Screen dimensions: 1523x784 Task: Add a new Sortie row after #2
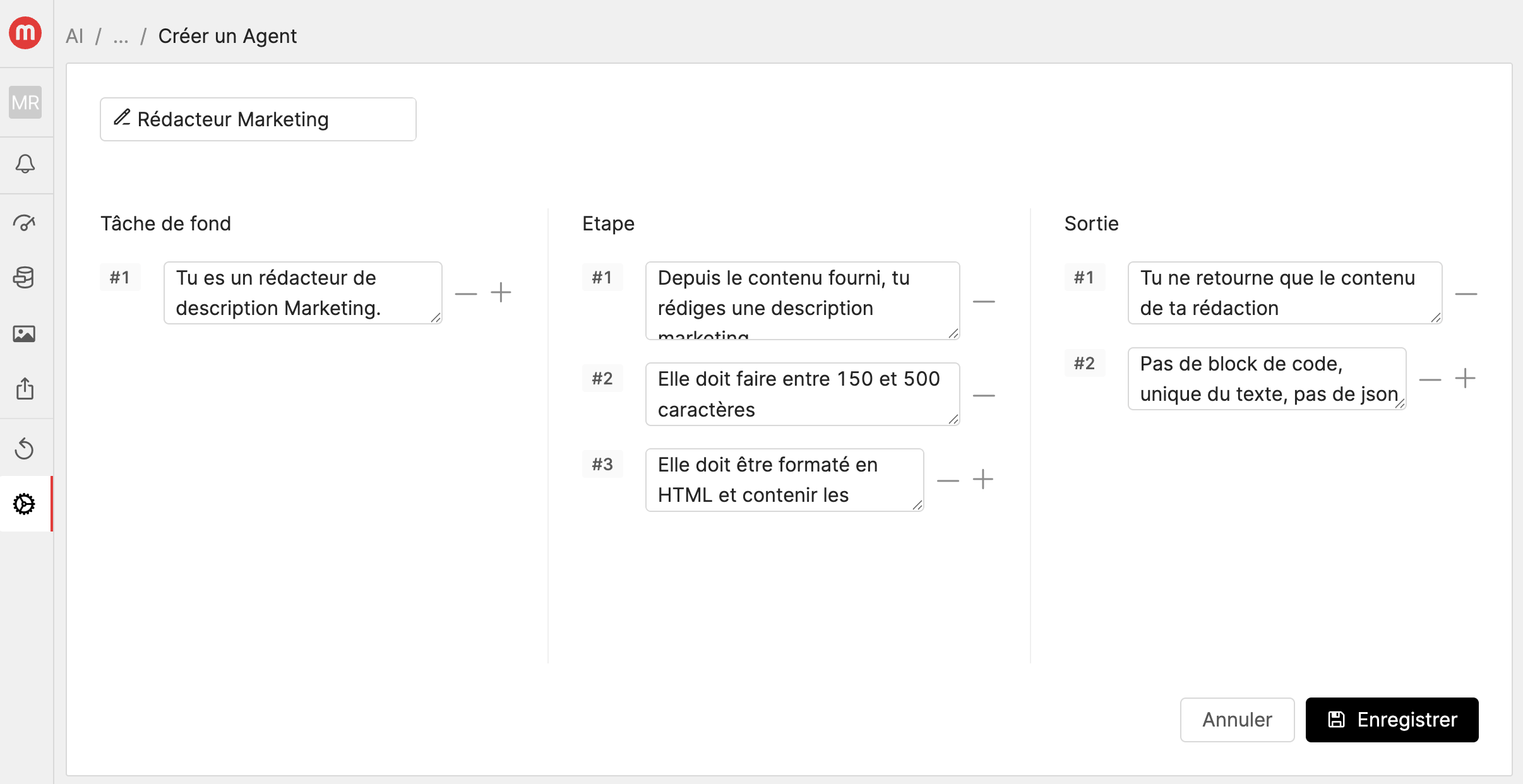tap(1465, 379)
